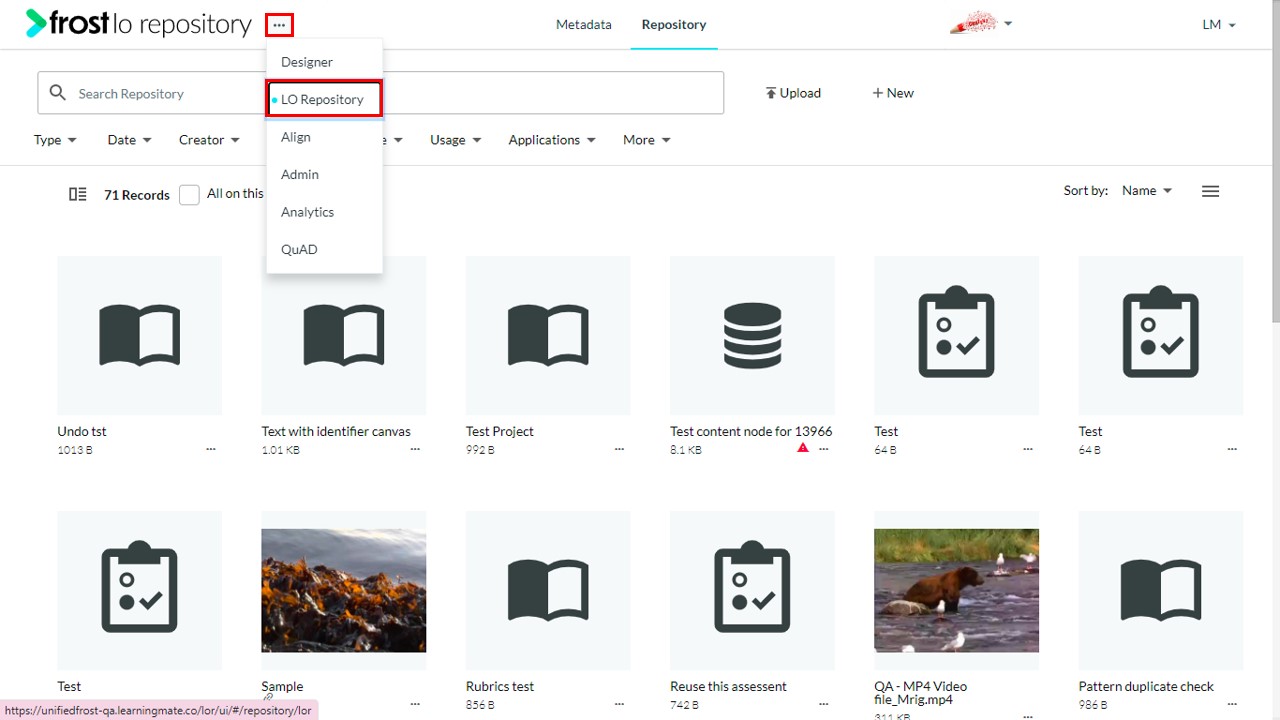The height and width of the screenshot is (720, 1280).
Task: Open the Undo tst book thumbnail
Action: (140, 335)
